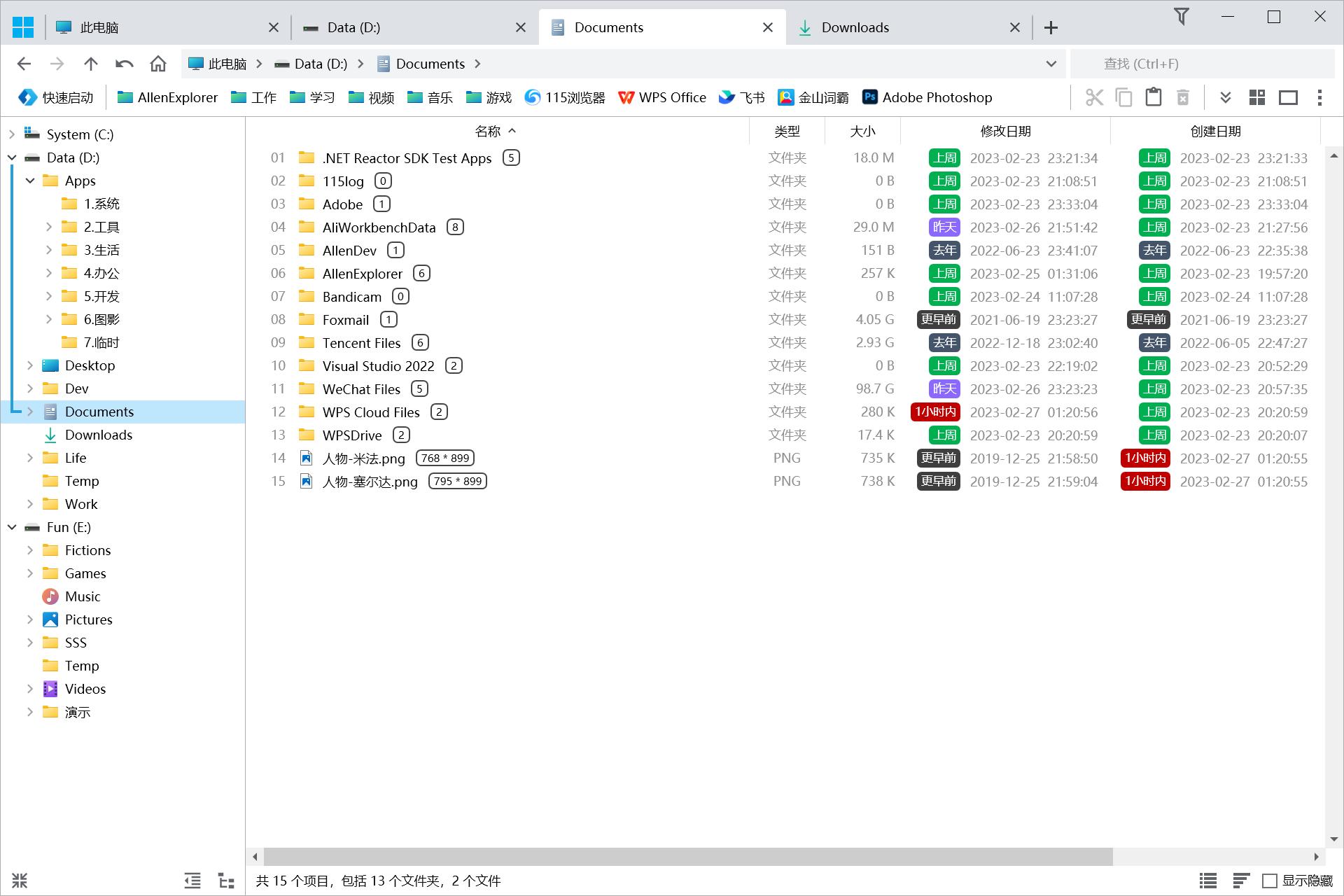The width and height of the screenshot is (1344, 896).
Task: Open the WPS Office shortcut
Action: [x=662, y=97]
